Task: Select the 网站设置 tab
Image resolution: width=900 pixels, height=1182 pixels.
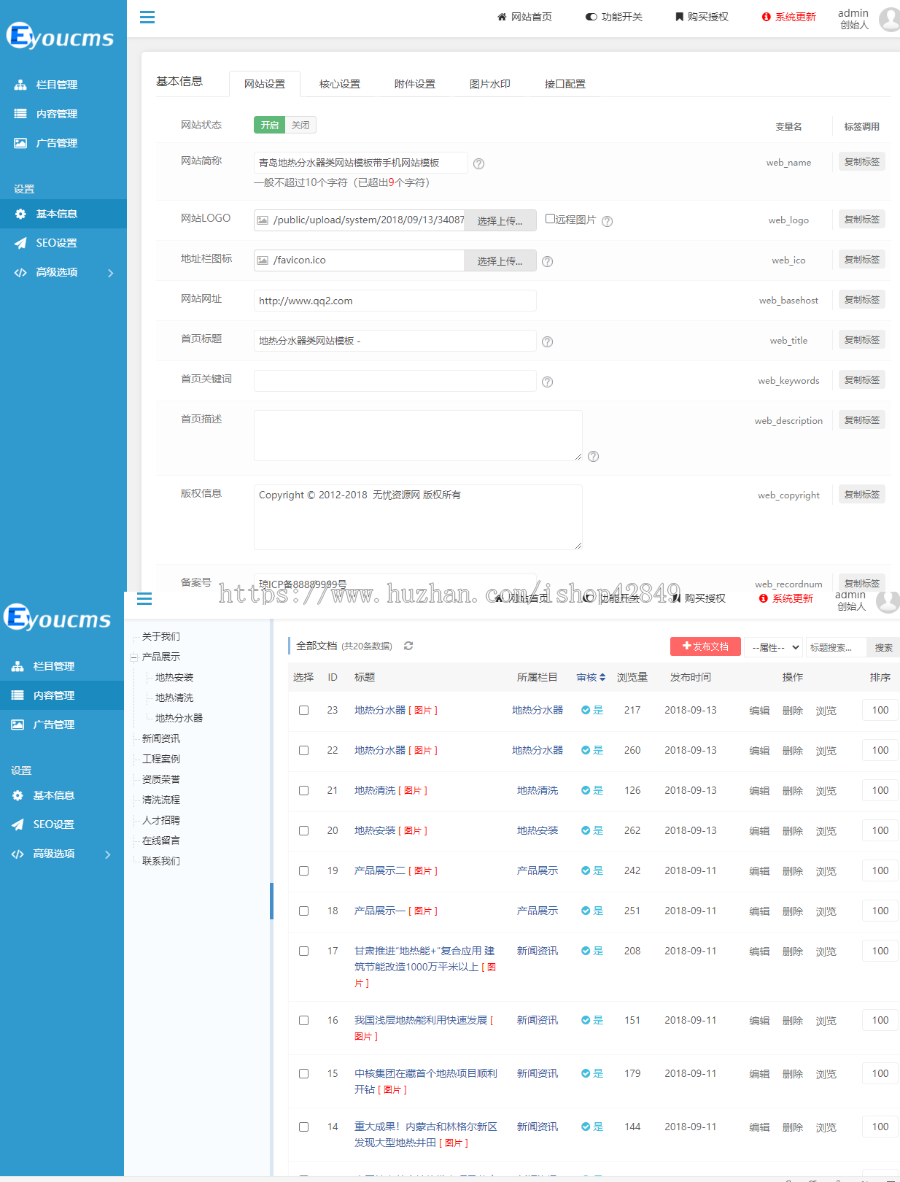Action: [265, 84]
